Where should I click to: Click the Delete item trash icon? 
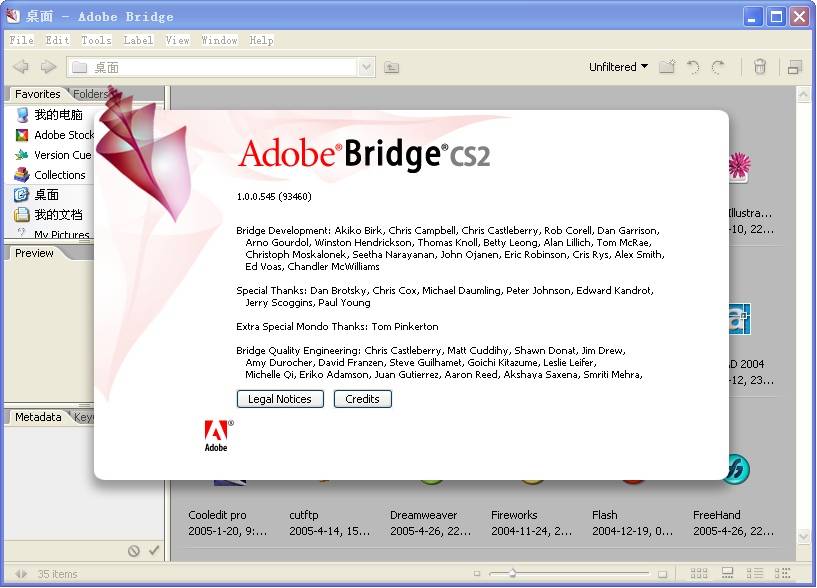coord(760,67)
